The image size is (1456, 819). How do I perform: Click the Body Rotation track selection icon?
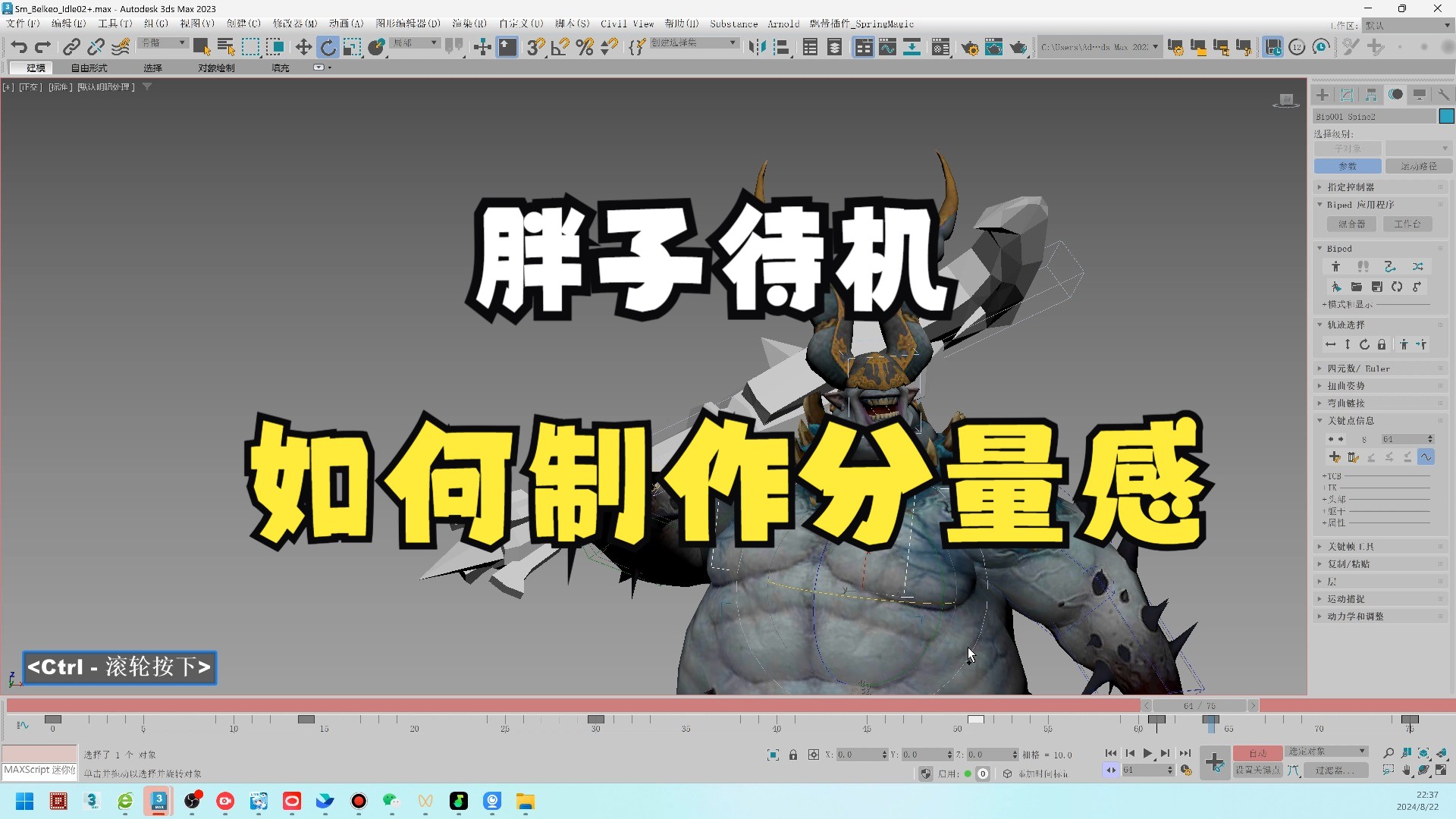tap(1364, 345)
